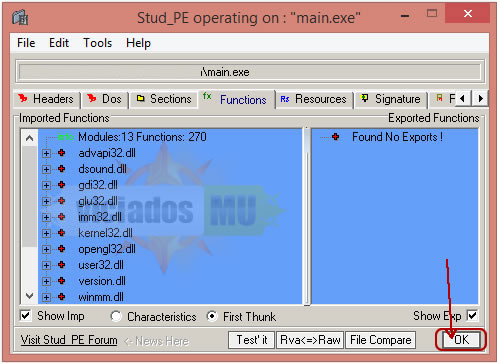Switch to the Headers tab
The height and width of the screenshot is (363, 497).
[x=47, y=99]
